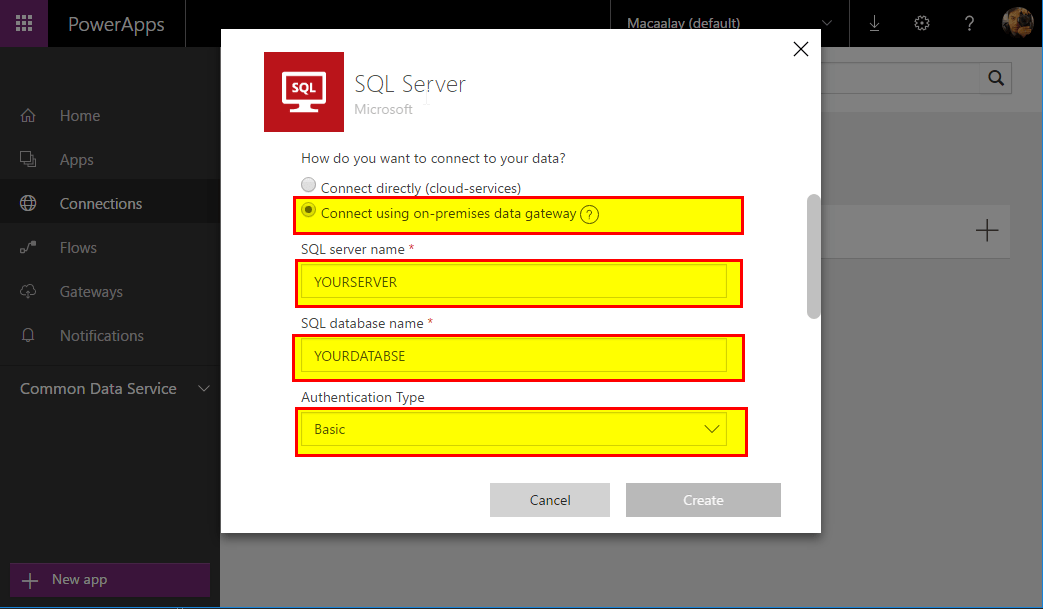This screenshot has height=609, width=1043.
Task: Click the plus icon behind dialog
Action: point(987,231)
